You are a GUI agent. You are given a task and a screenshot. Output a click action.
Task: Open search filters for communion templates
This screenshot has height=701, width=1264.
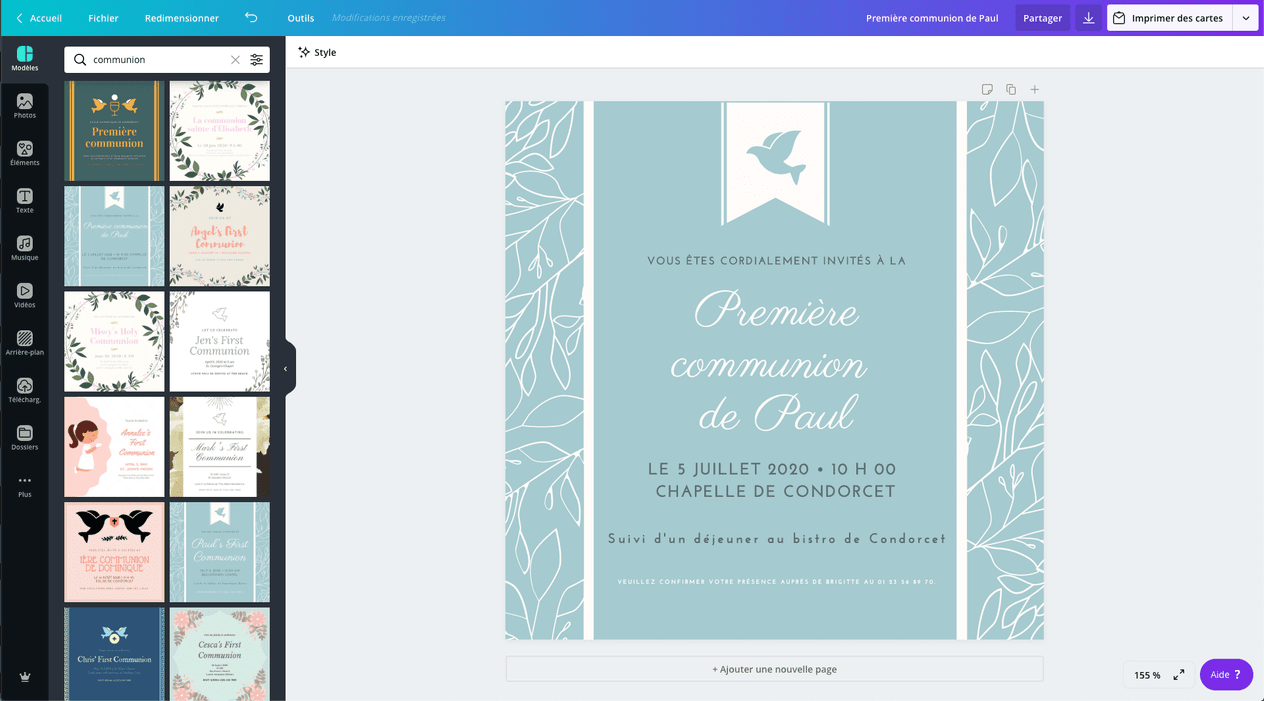click(x=255, y=59)
